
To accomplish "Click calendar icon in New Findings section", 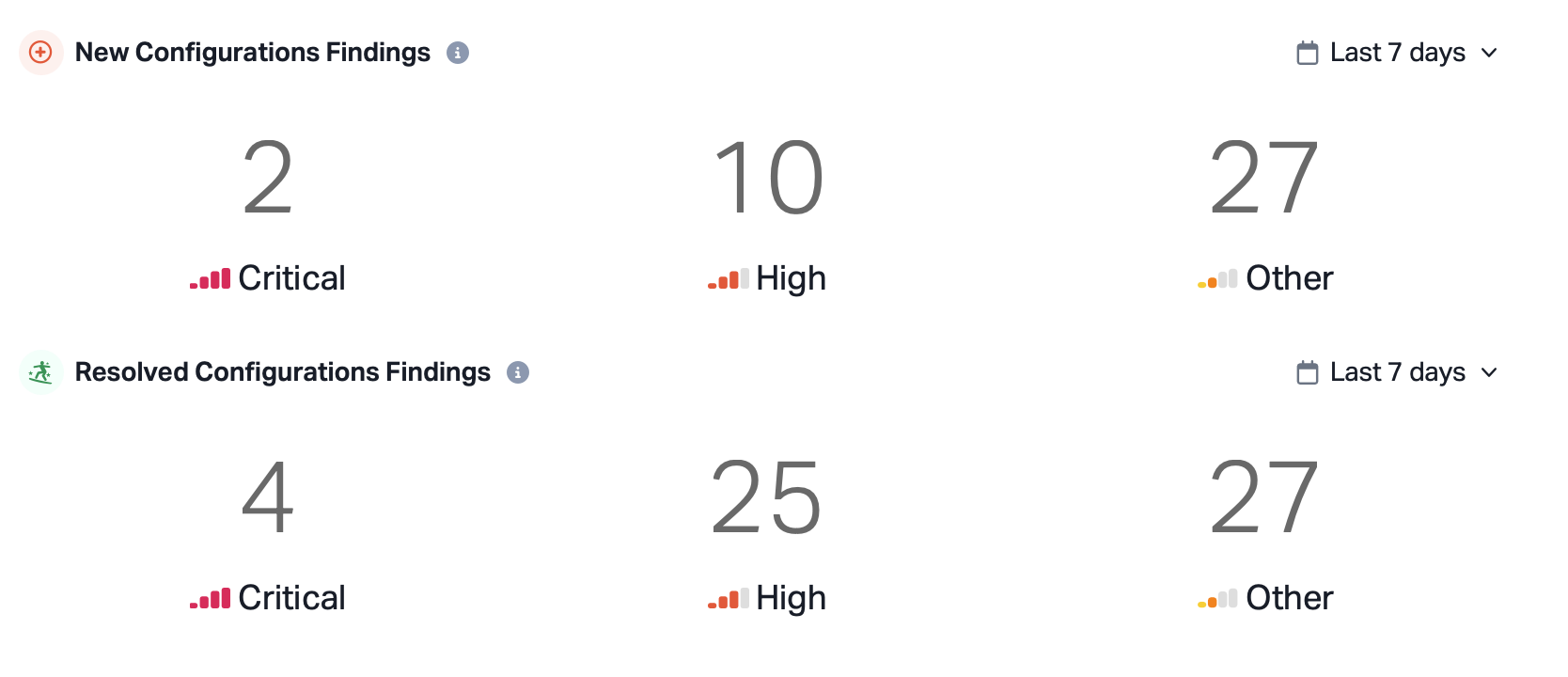I will pyautogui.click(x=1307, y=53).
